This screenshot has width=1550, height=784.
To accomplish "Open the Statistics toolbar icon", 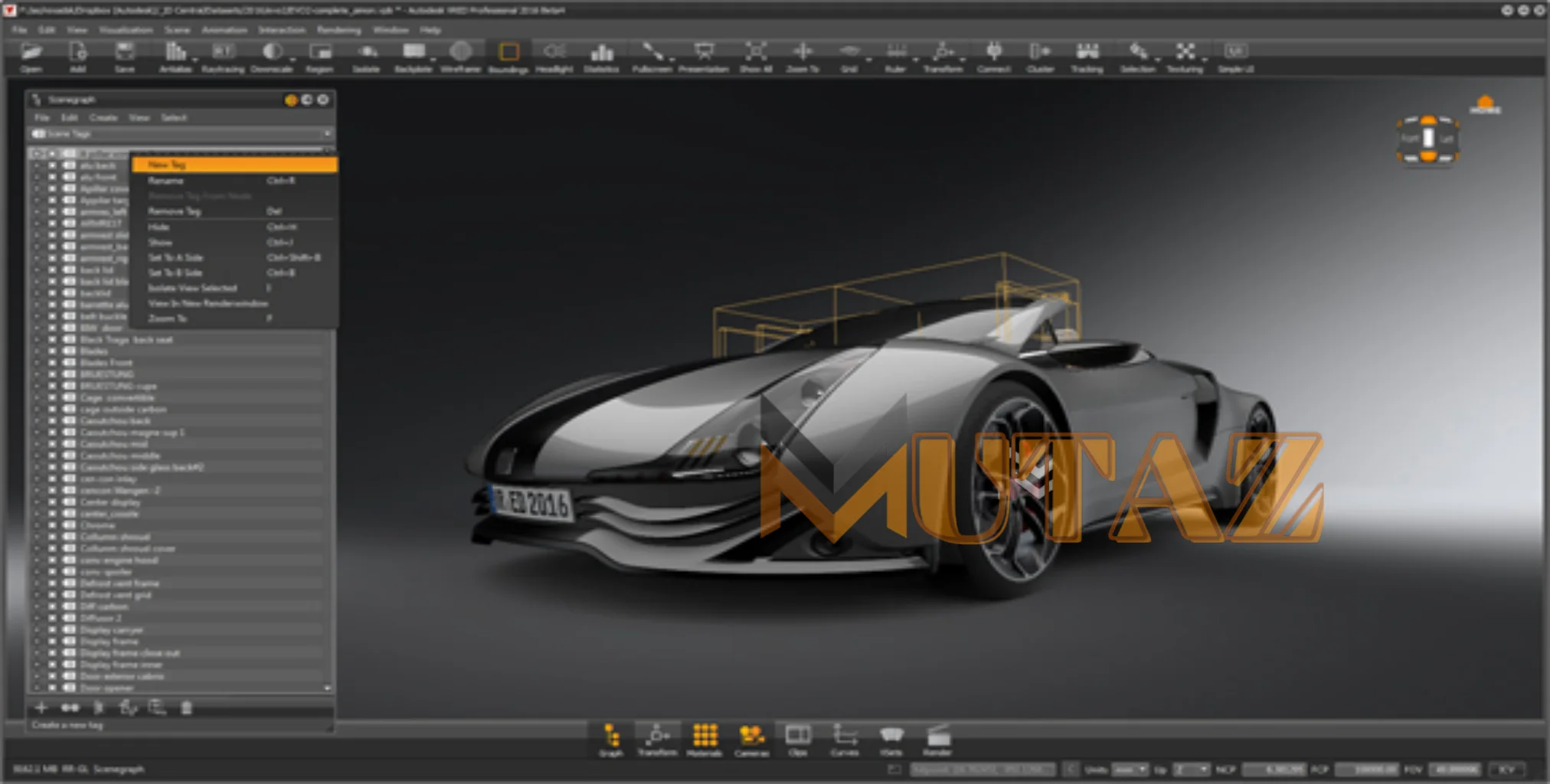I will tap(602, 52).
